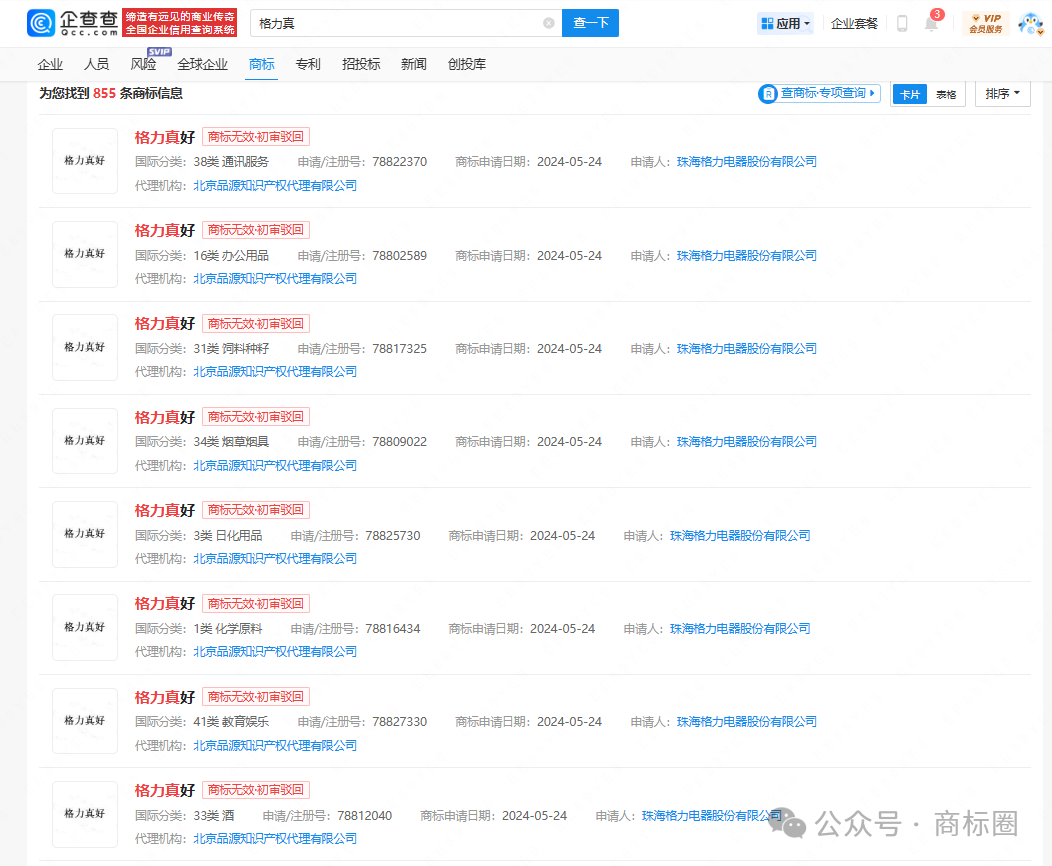1052x866 pixels.
Task: Open applicant 珠海格力电器 in 78816434 row
Action: pos(740,629)
